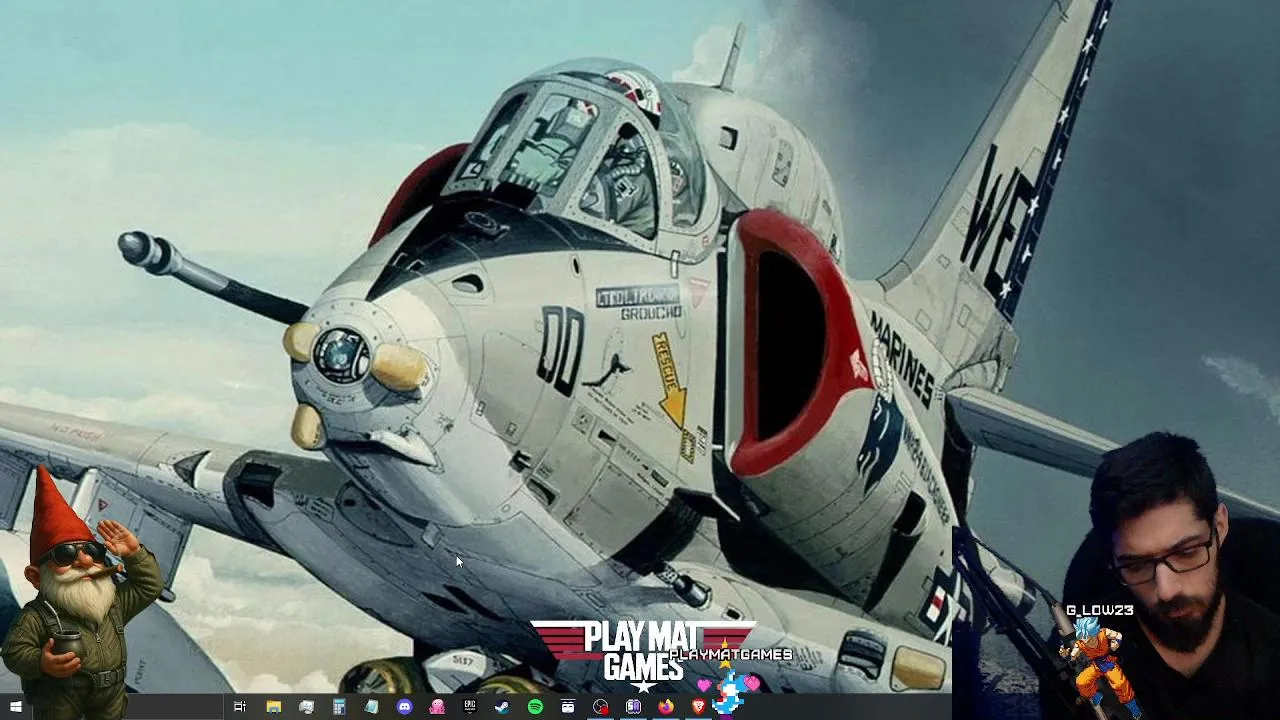Open Discord from the taskbar
1280x720 pixels.
(x=404, y=707)
